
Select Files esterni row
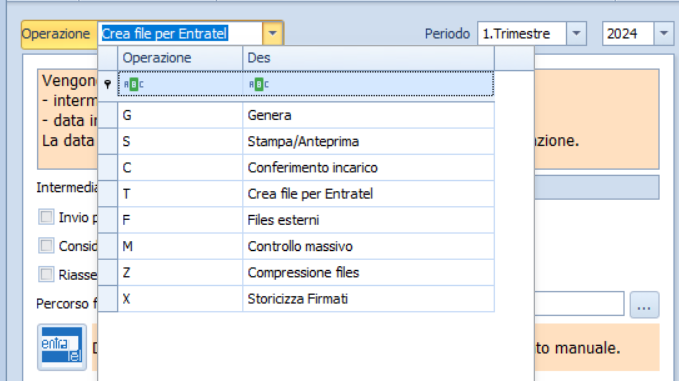click(306, 220)
